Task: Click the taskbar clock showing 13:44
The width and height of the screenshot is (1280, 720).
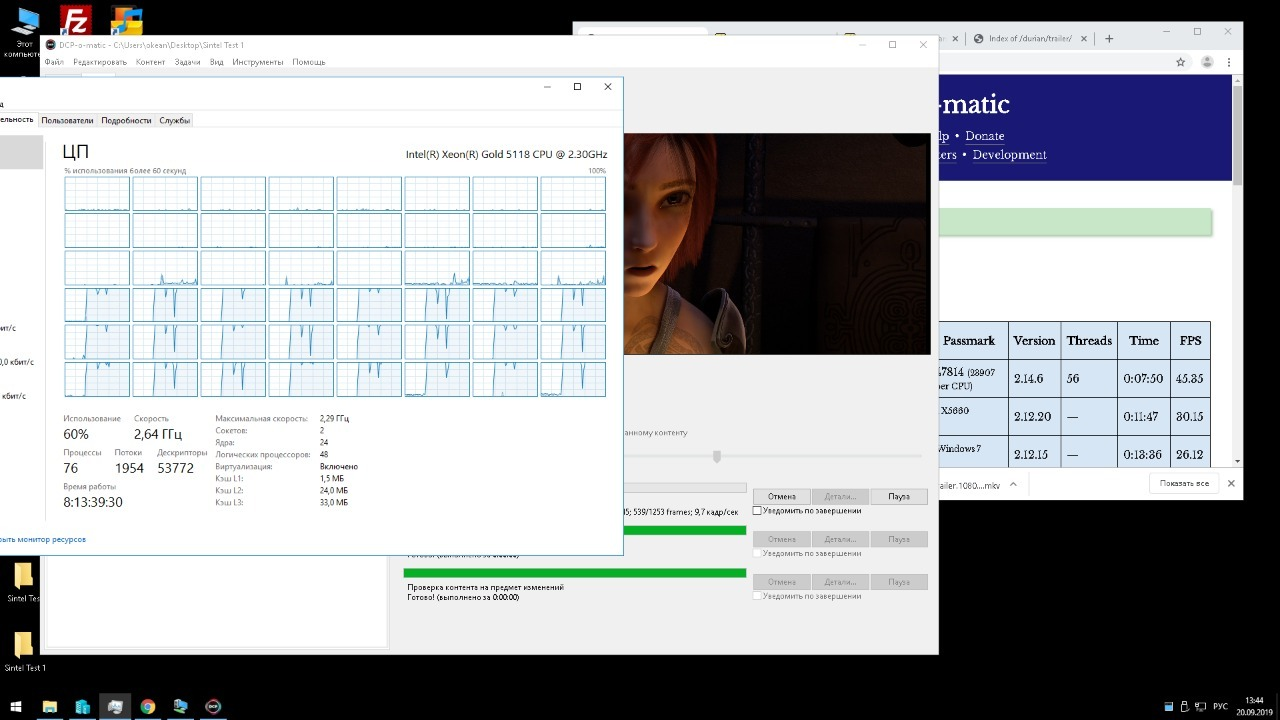Action: [1254, 706]
